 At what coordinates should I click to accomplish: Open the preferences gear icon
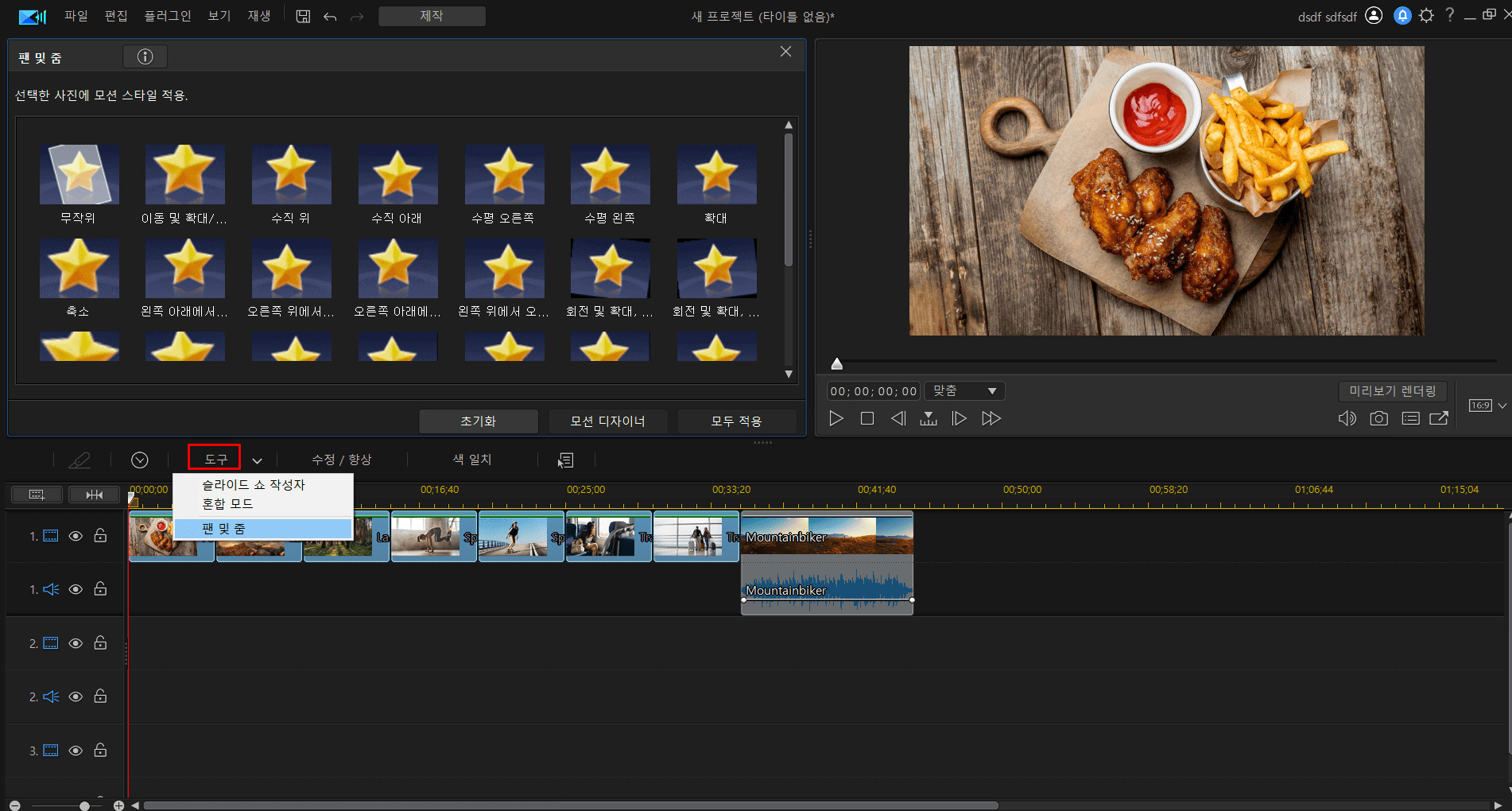pos(1426,16)
